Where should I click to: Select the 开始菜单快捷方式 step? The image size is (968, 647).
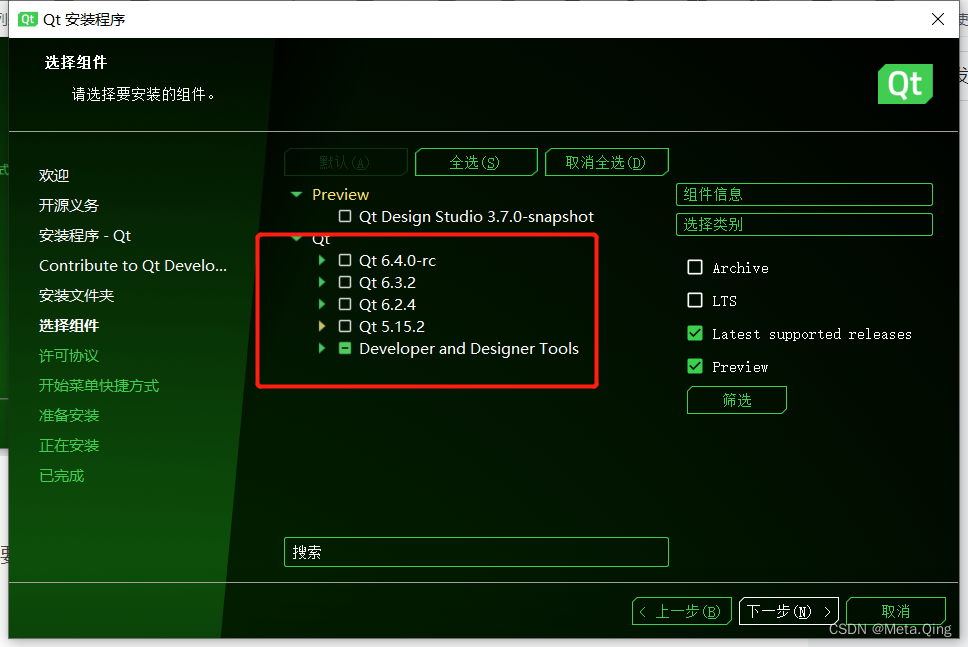99,386
